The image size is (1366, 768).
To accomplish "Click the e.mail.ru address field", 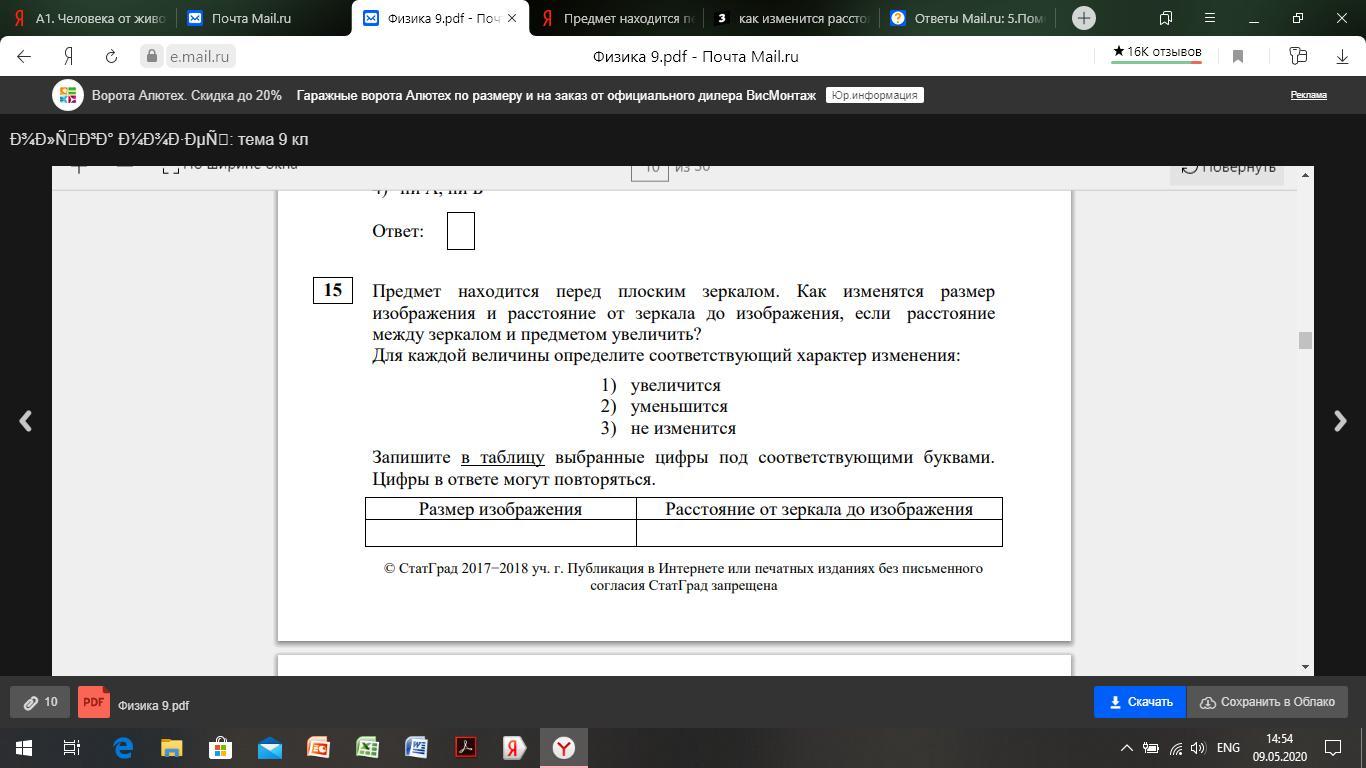I will [199, 57].
